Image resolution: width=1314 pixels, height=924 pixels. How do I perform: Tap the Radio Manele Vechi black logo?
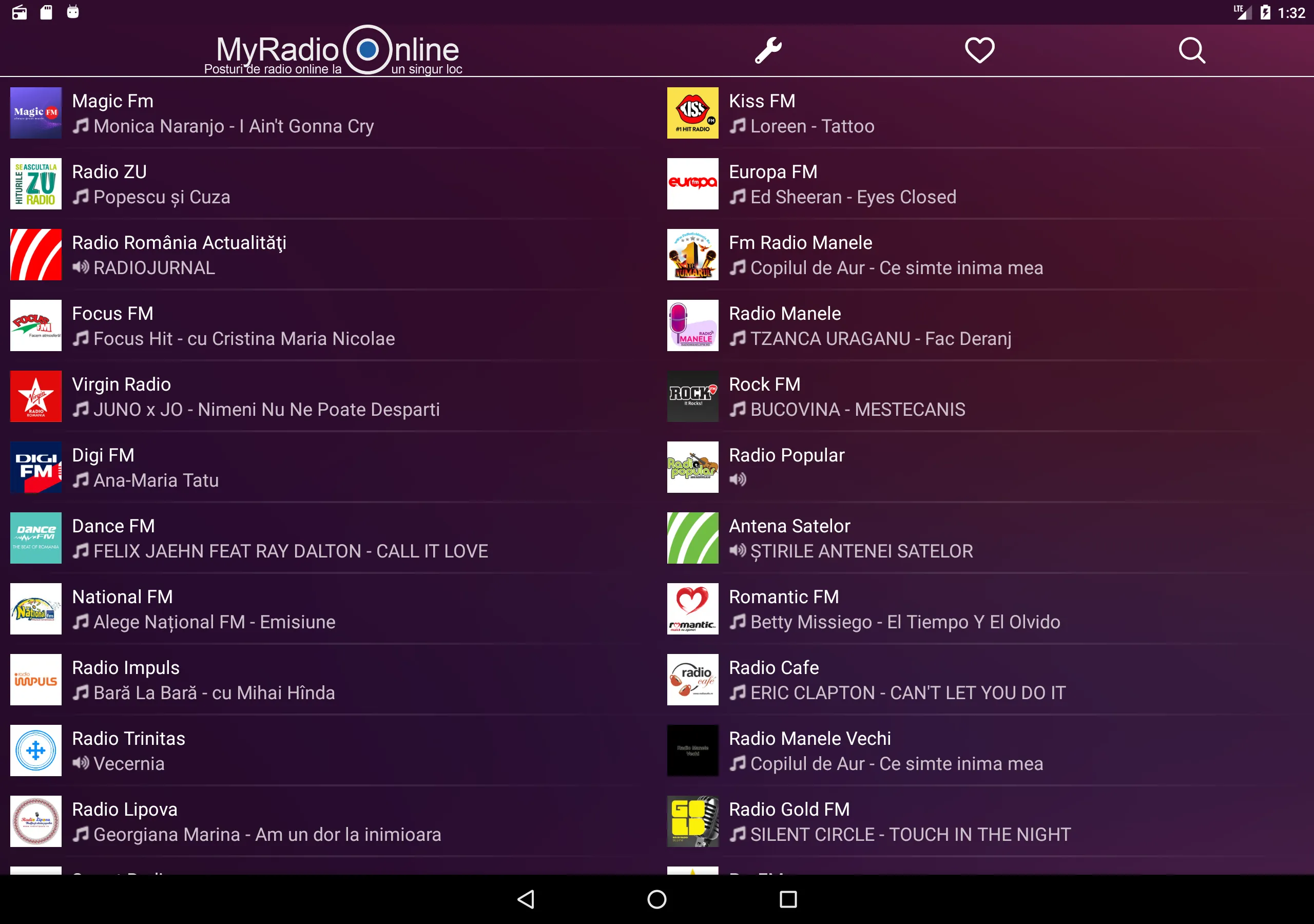click(x=692, y=750)
